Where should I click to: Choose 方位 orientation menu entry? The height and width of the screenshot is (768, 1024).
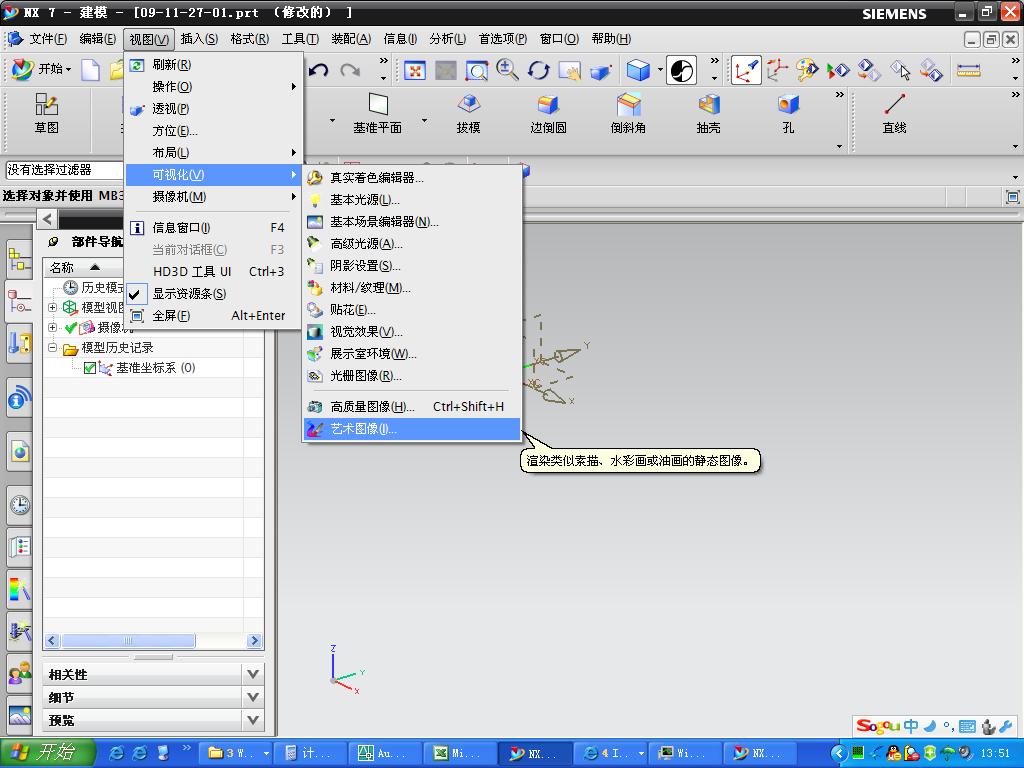coord(213,131)
